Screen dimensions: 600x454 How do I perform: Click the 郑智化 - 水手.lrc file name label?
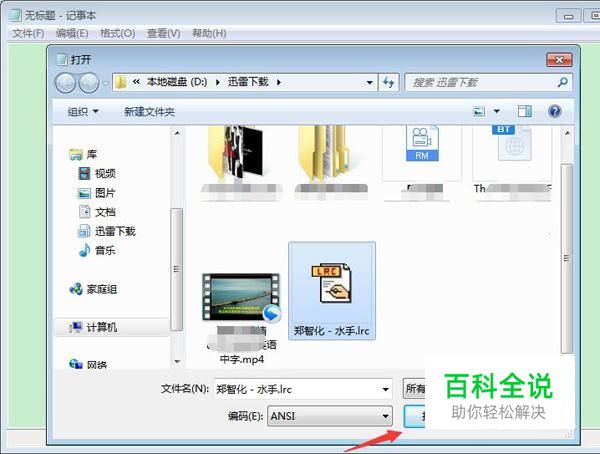point(331,331)
